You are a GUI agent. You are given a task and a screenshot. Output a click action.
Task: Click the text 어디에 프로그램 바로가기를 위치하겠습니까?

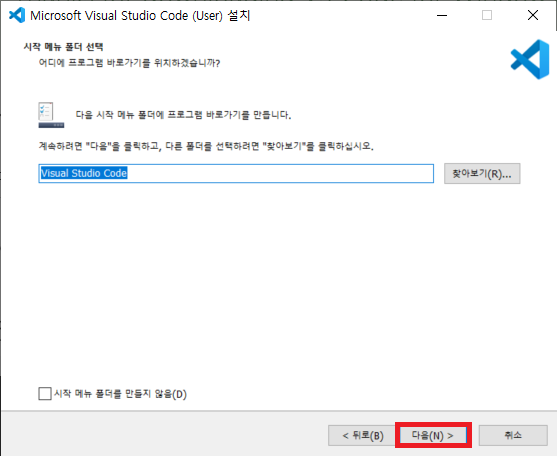pyautogui.click(x=129, y=63)
